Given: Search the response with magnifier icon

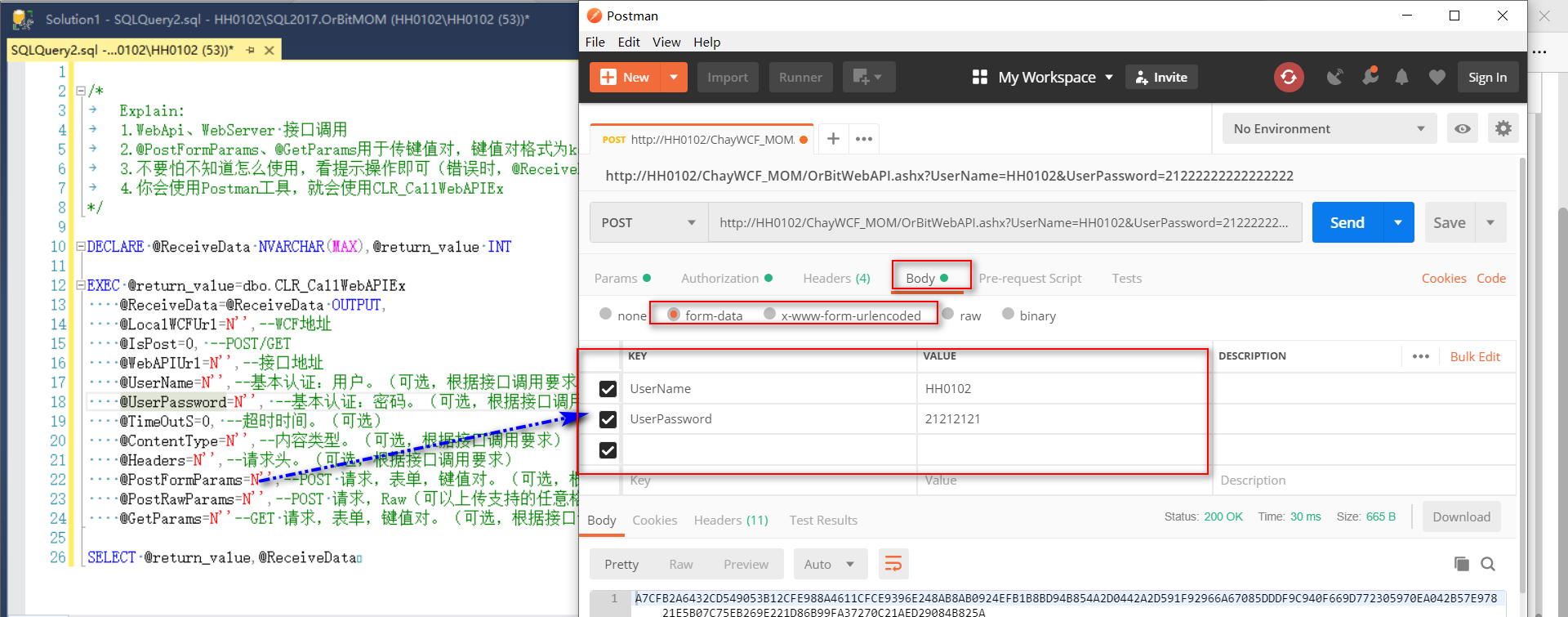Looking at the screenshot, I should 1488,564.
